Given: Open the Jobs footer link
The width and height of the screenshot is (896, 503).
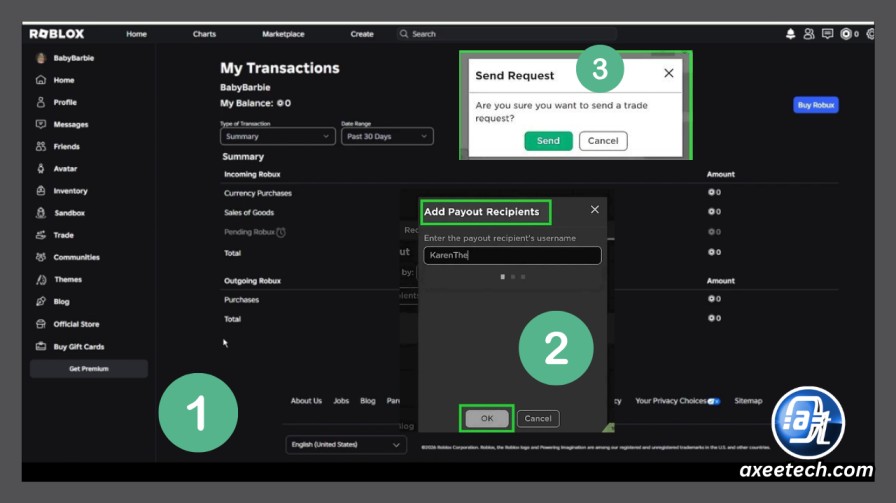Looking at the screenshot, I should point(341,401).
